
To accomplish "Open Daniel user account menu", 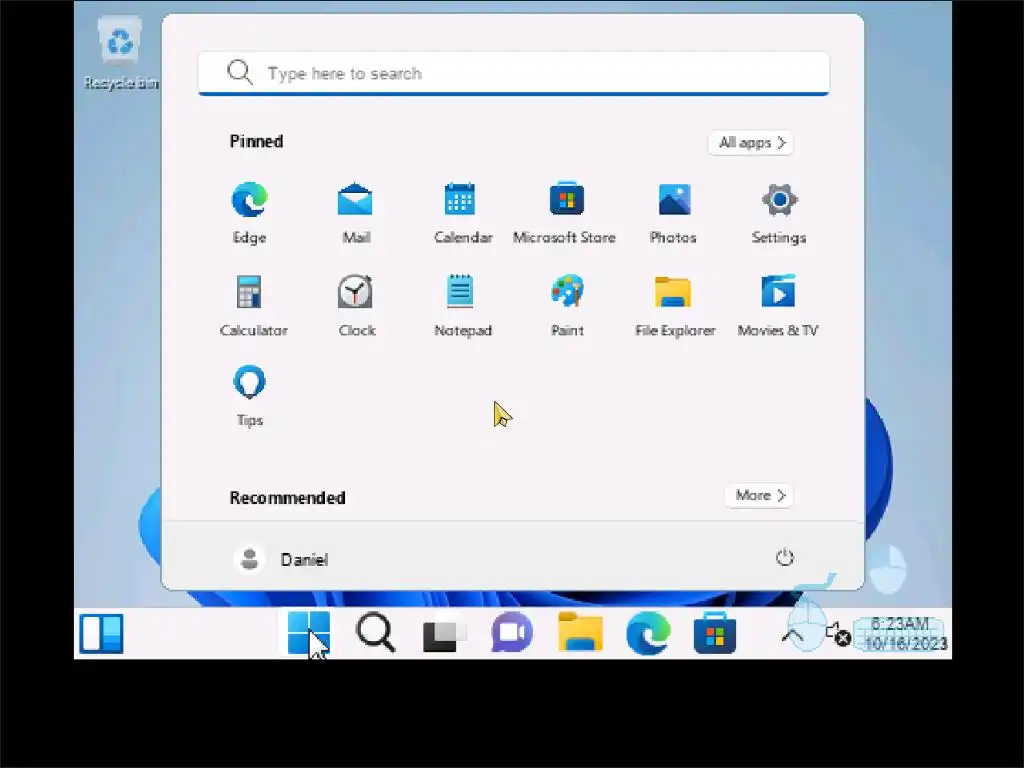I will [x=281, y=559].
